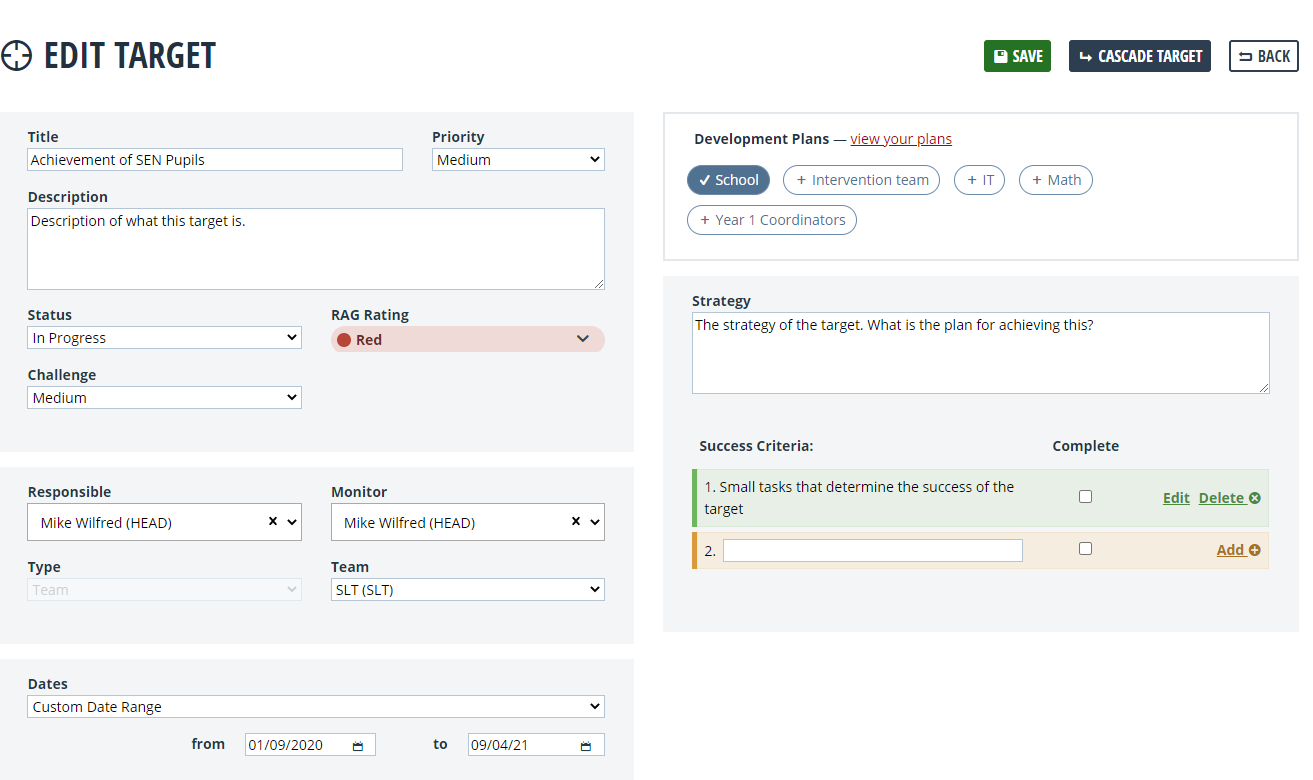Click the empty success criterion 2 input field
1313x780 pixels.
[872, 549]
